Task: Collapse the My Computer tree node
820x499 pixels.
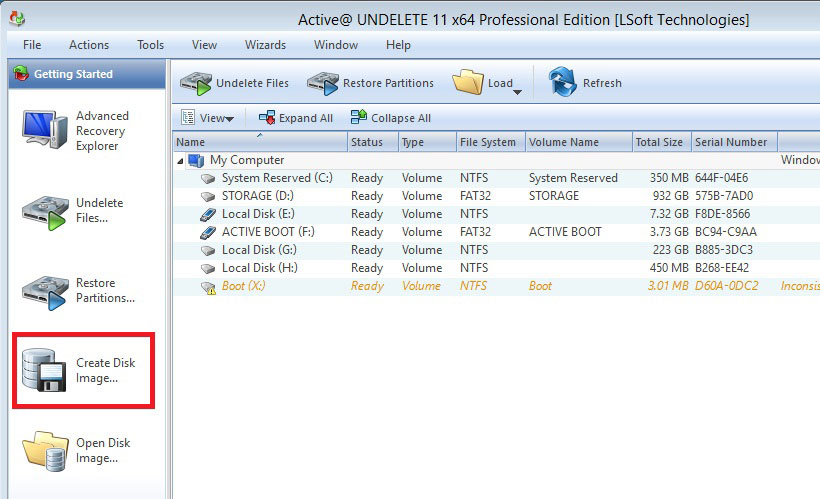Action: click(180, 161)
